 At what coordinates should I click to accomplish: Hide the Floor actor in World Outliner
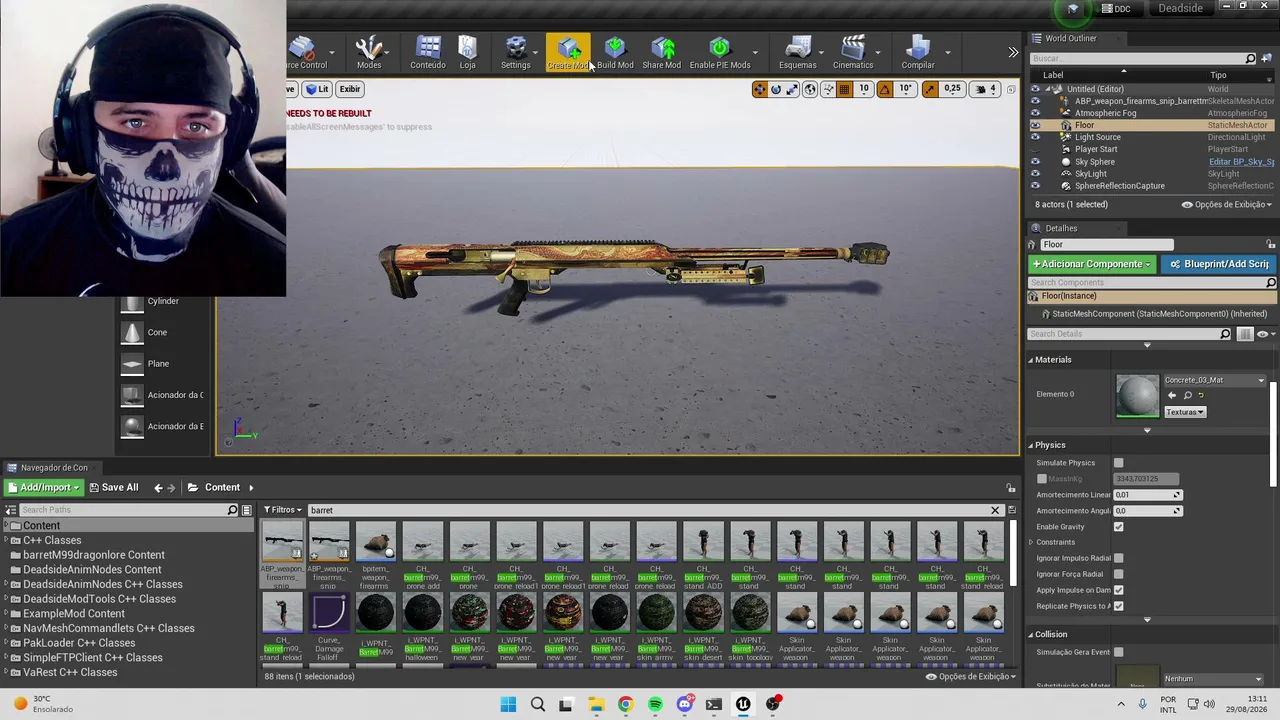(1035, 125)
